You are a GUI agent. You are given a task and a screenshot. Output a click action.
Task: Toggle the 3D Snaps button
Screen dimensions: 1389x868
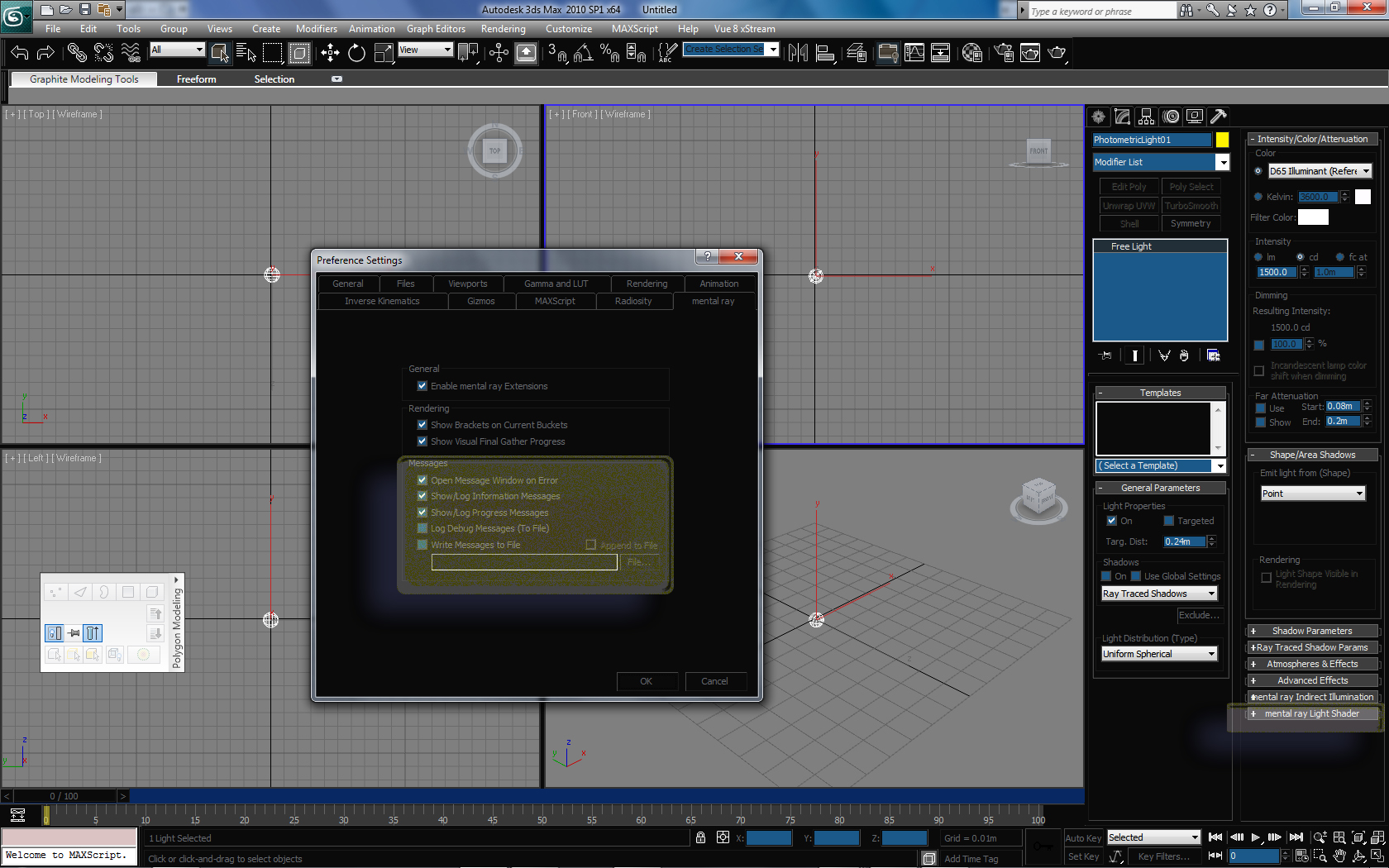pyautogui.click(x=557, y=53)
